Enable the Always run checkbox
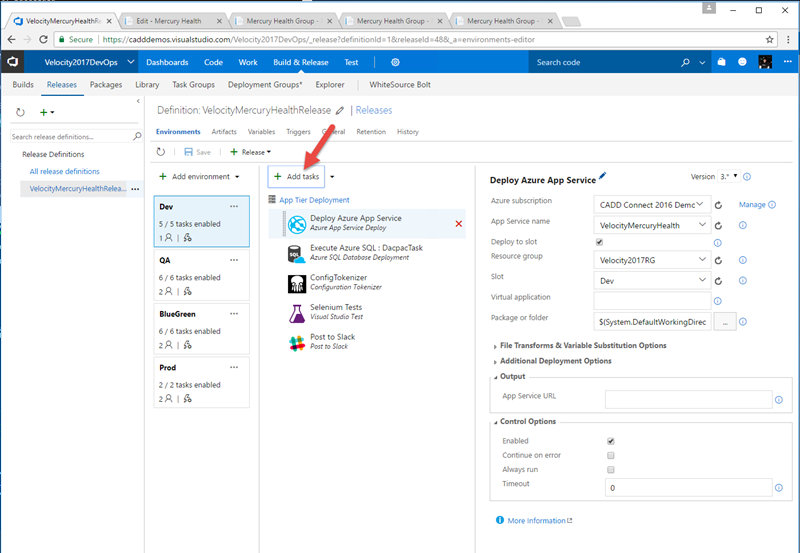This screenshot has height=553, width=800. 611,469
